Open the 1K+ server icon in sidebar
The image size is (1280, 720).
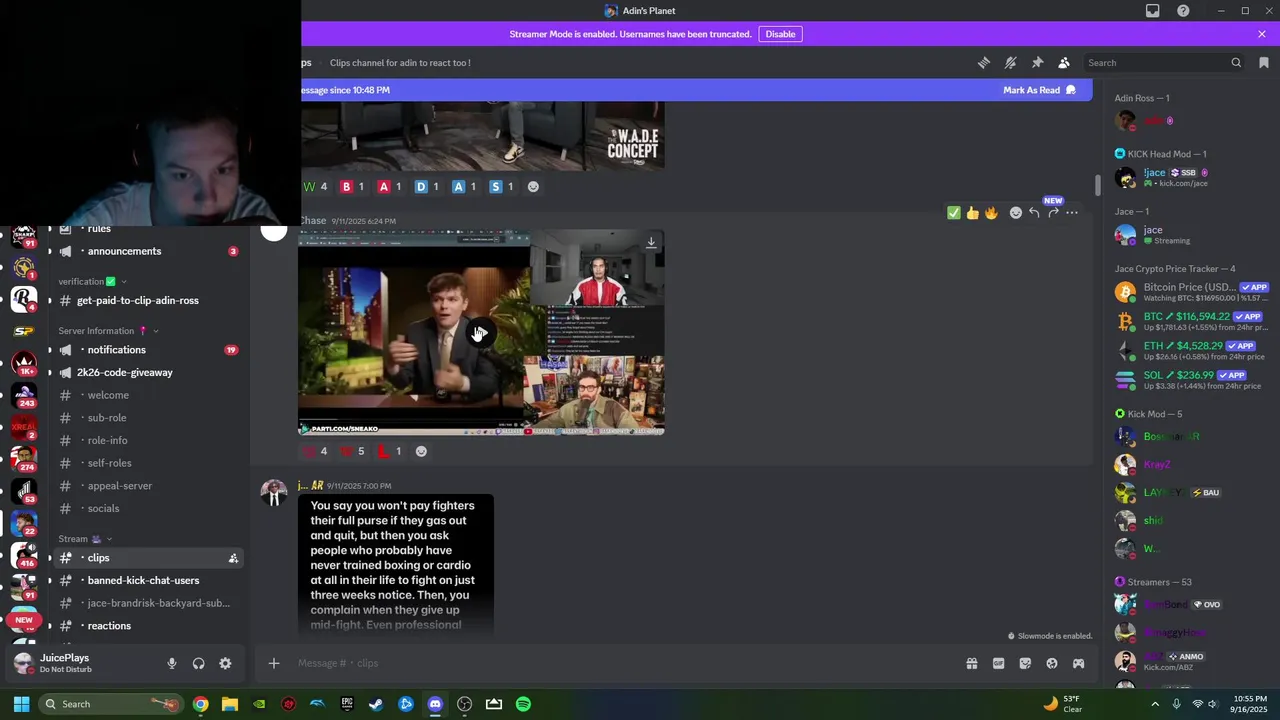point(24,363)
